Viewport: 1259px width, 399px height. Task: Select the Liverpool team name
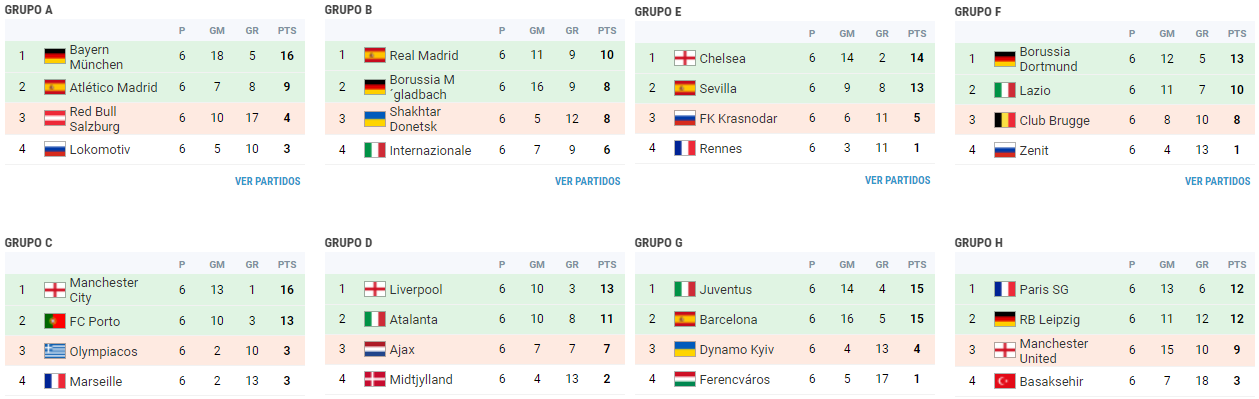point(416,289)
